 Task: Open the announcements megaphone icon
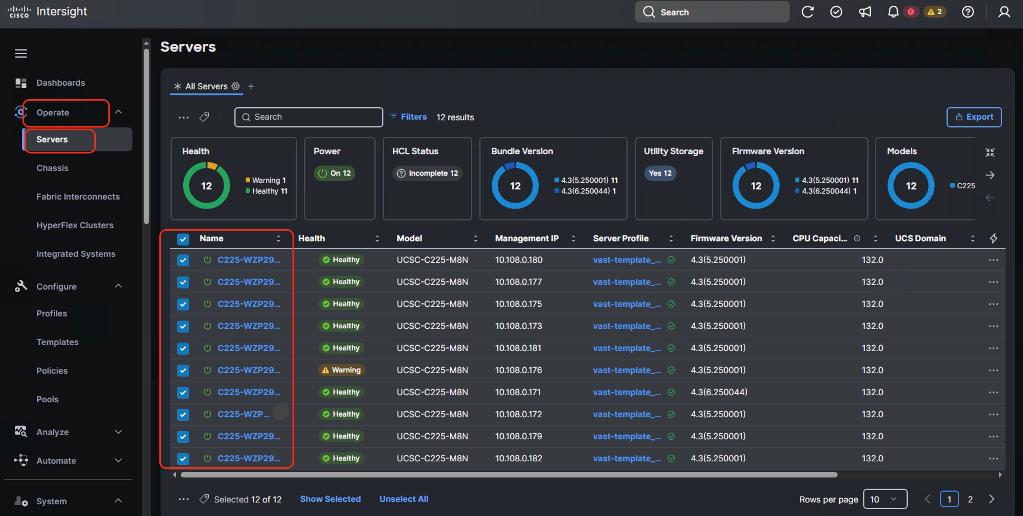864,12
